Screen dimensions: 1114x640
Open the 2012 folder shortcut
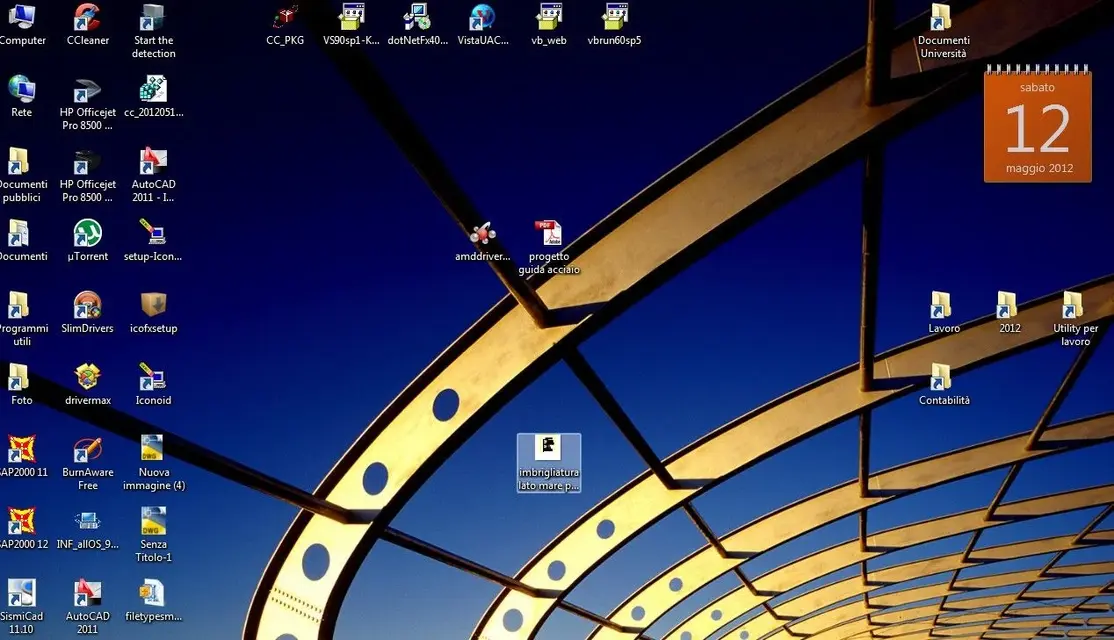pyautogui.click(x=1009, y=313)
